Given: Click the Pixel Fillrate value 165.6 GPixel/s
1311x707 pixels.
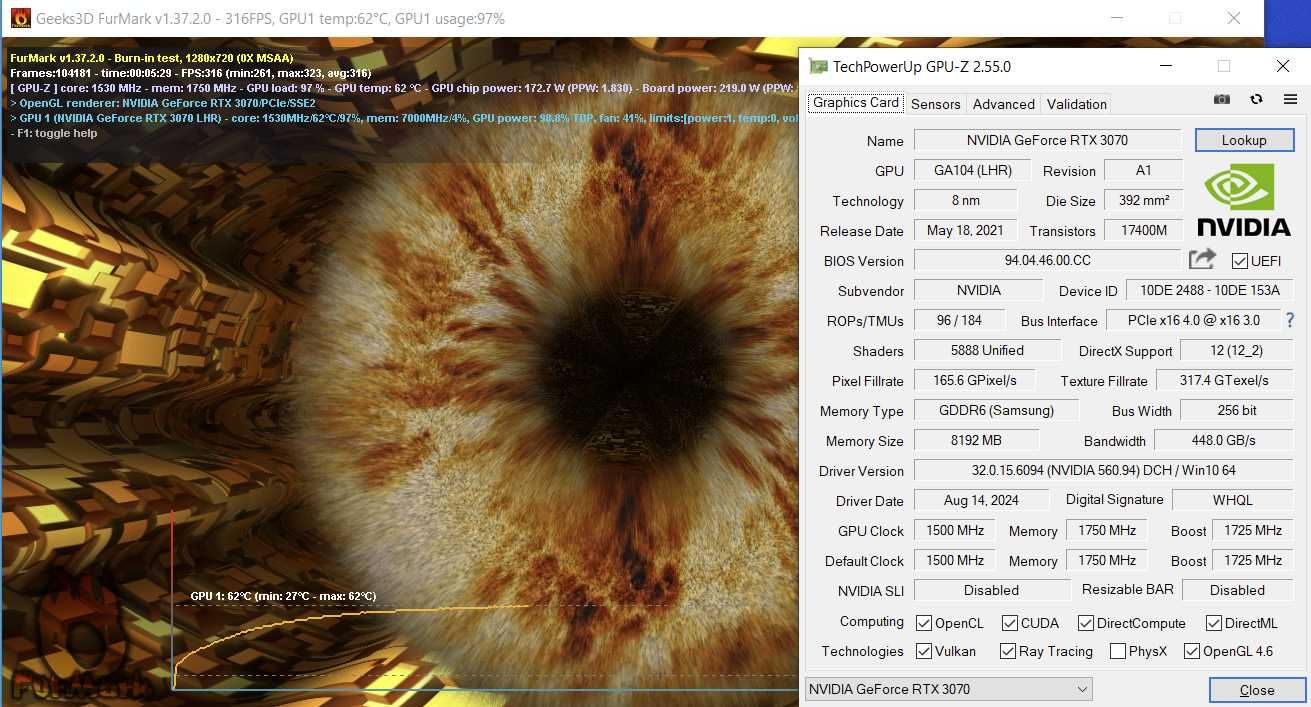Looking at the screenshot, I should point(974,380).
